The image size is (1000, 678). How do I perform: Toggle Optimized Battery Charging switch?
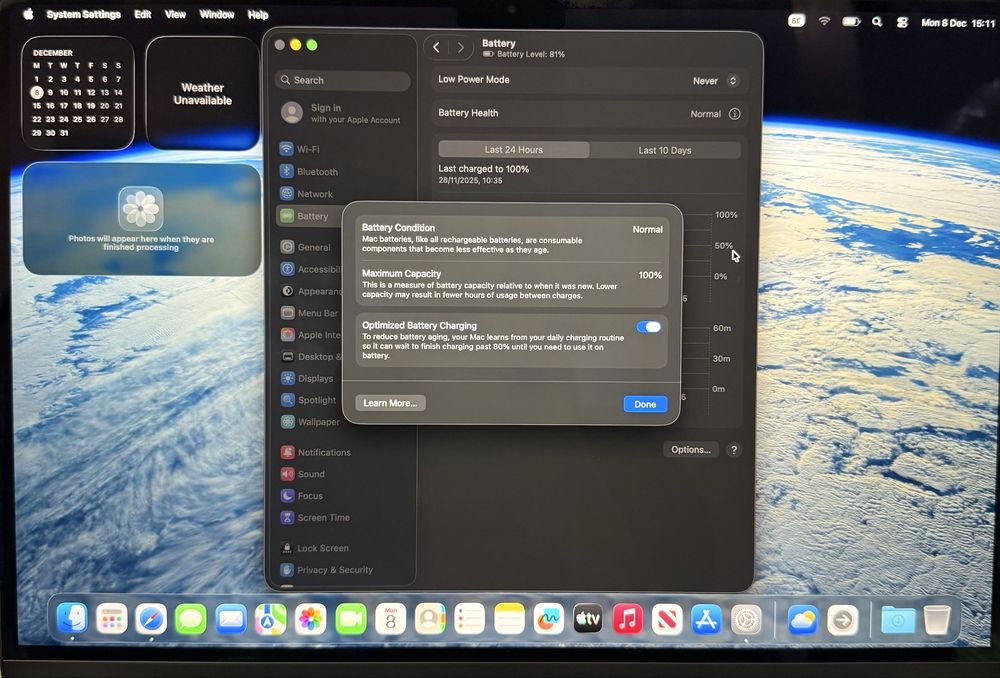point(649,327)
